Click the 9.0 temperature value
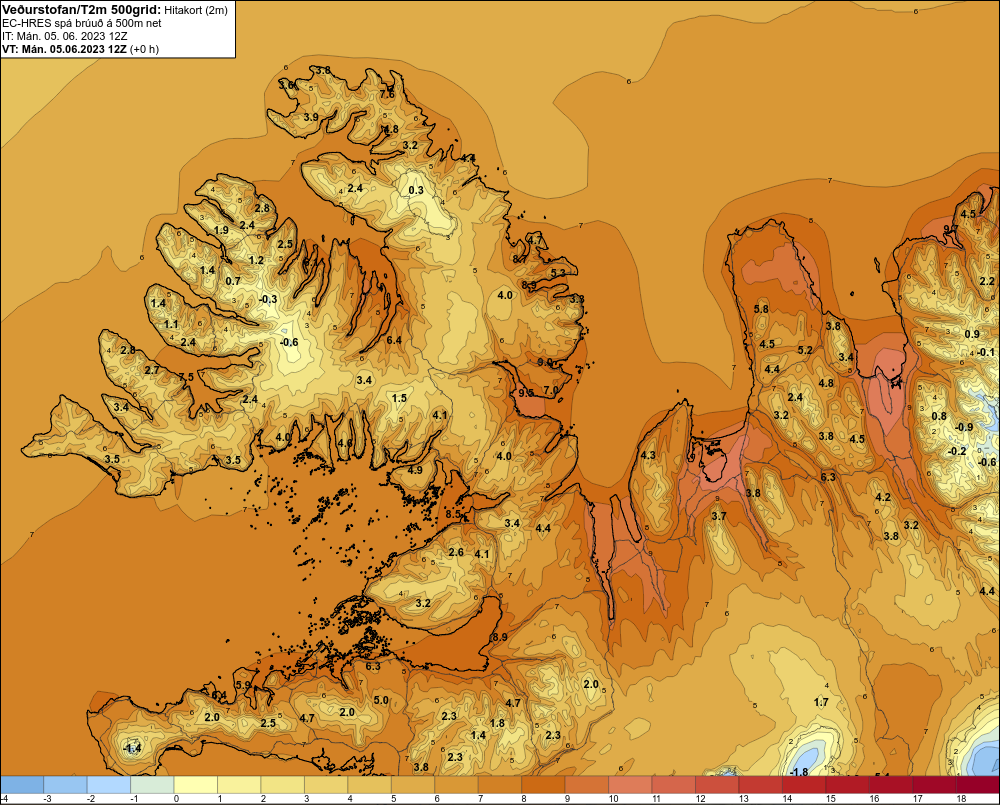Image resolution: width=1000 pixels, height=805 pixels. (x=545, y=362)
